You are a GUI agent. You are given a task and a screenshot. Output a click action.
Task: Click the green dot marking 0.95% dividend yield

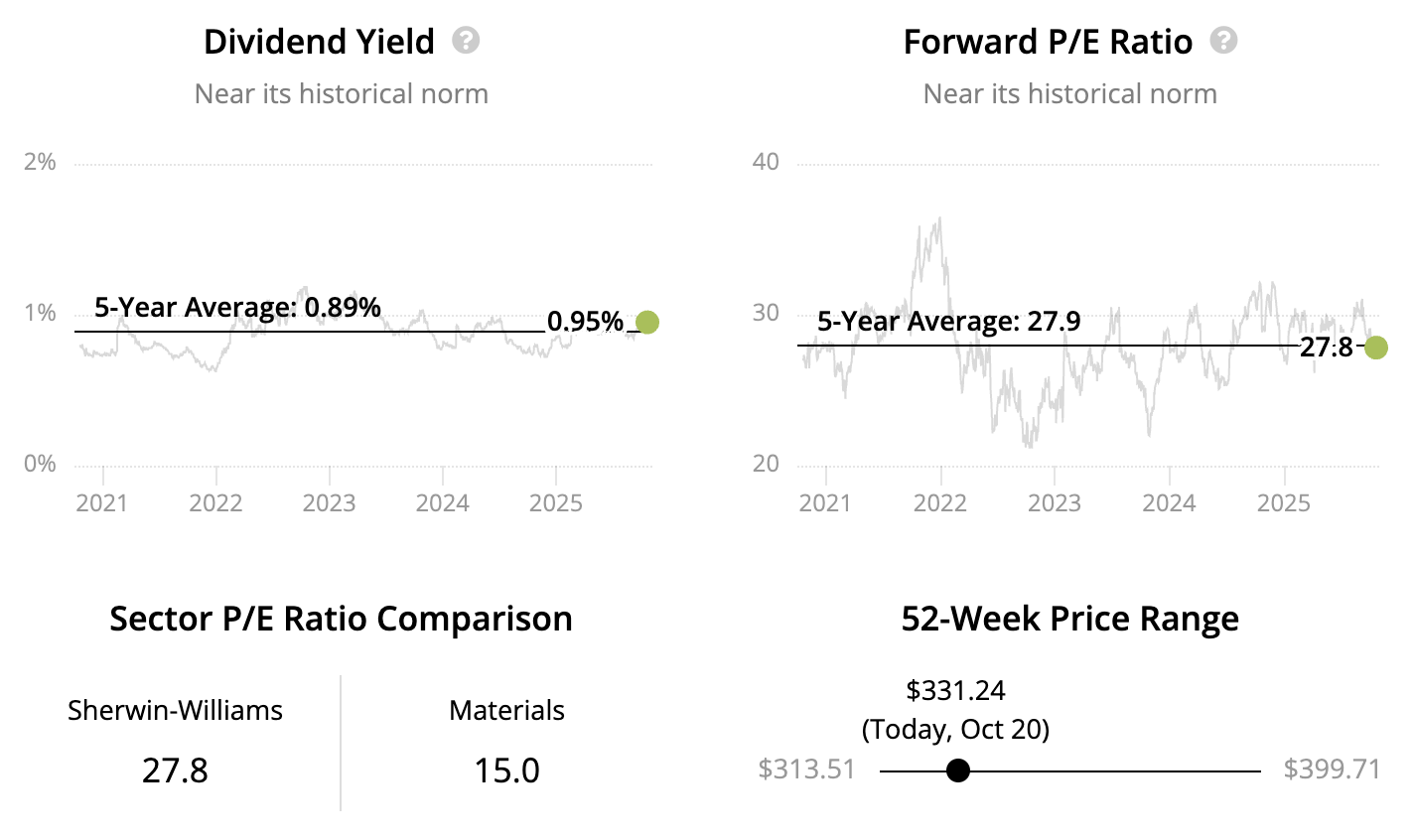coord(647,322)
